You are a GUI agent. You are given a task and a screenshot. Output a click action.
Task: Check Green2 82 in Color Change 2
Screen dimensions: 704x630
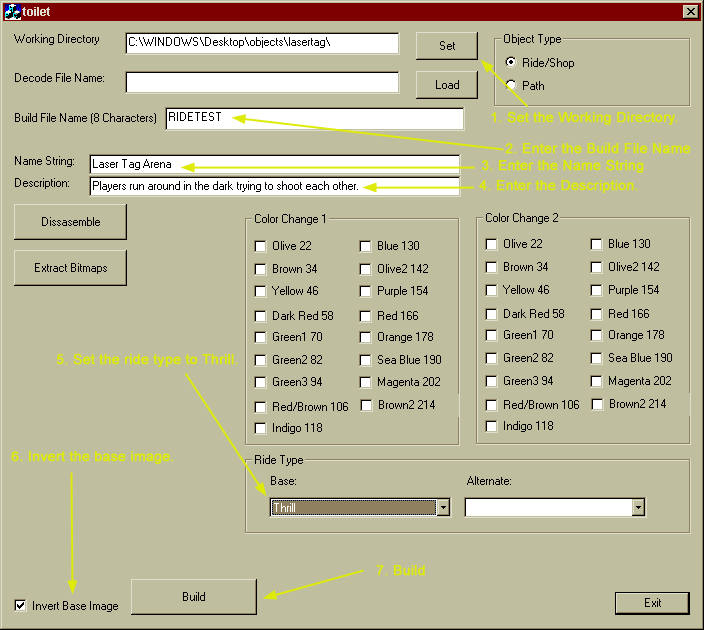point(491,358)
